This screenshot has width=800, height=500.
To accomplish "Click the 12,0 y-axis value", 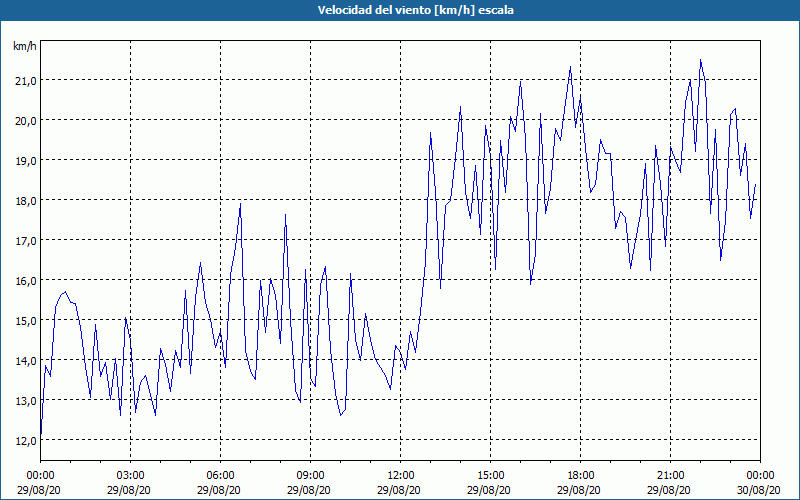I will tap(25, 440).
